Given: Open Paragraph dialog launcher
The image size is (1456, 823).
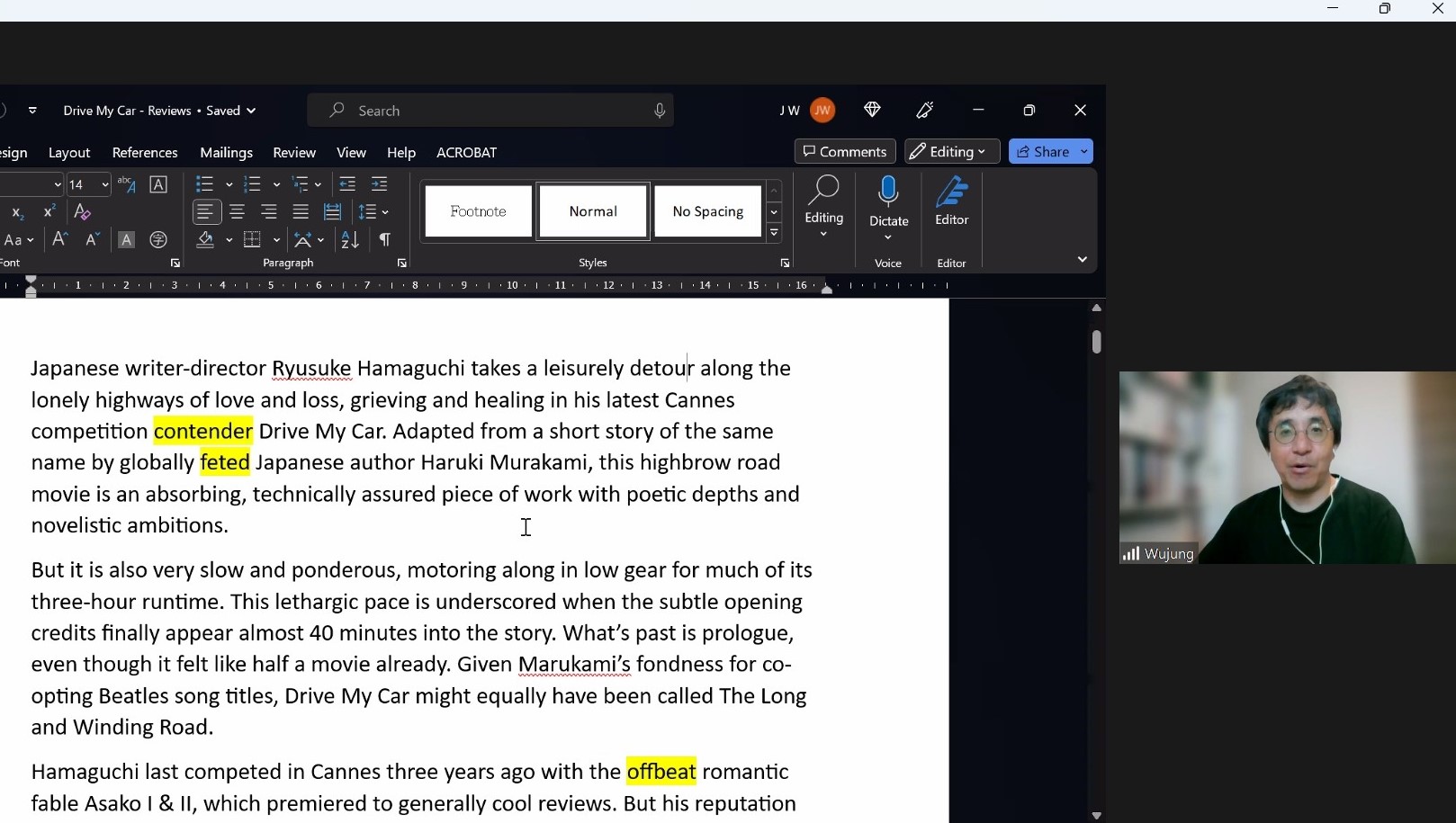Looking at the screenshot, I should [402, 264].
